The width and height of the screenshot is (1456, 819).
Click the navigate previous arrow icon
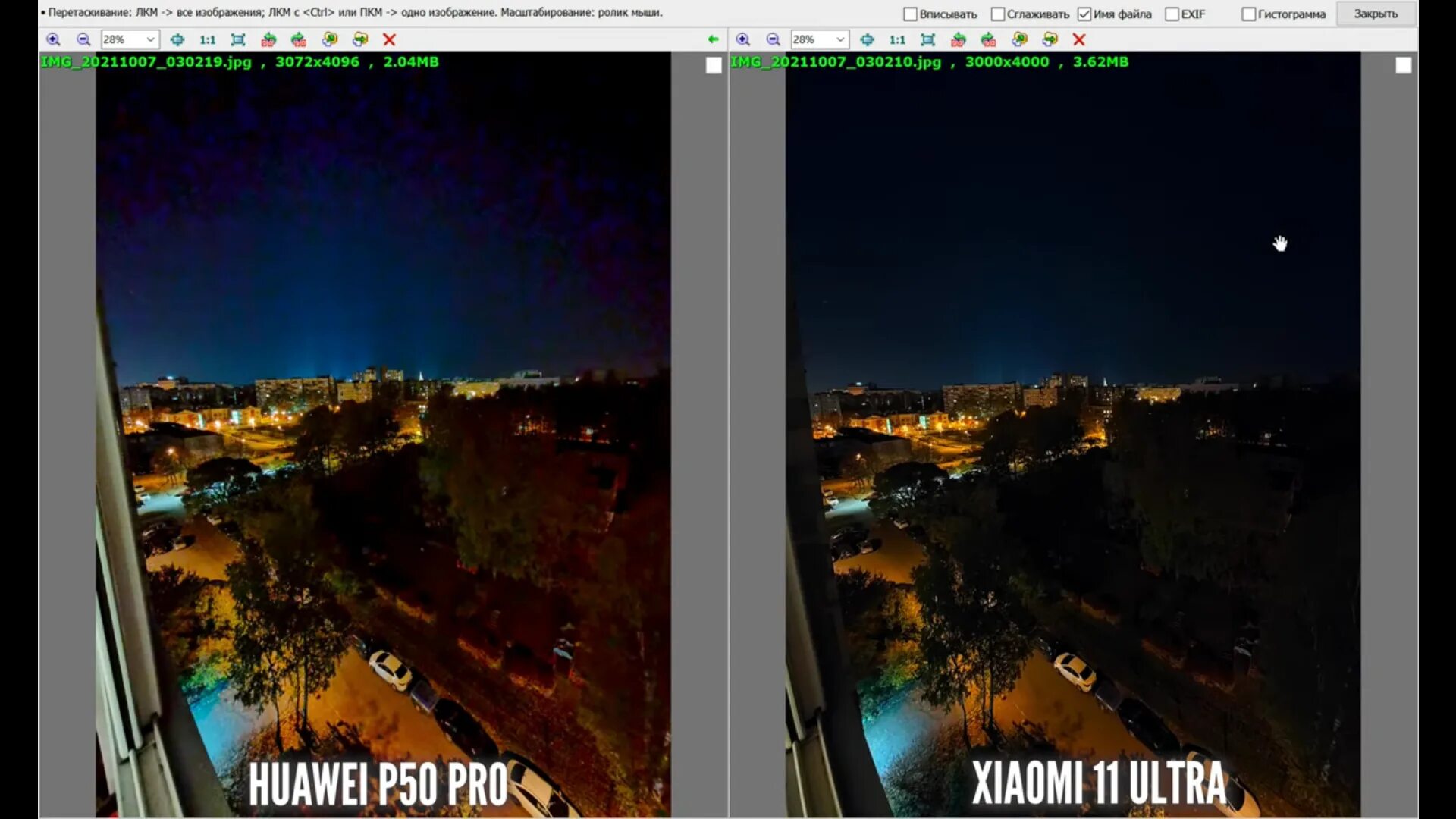click(x=712, y=39)
